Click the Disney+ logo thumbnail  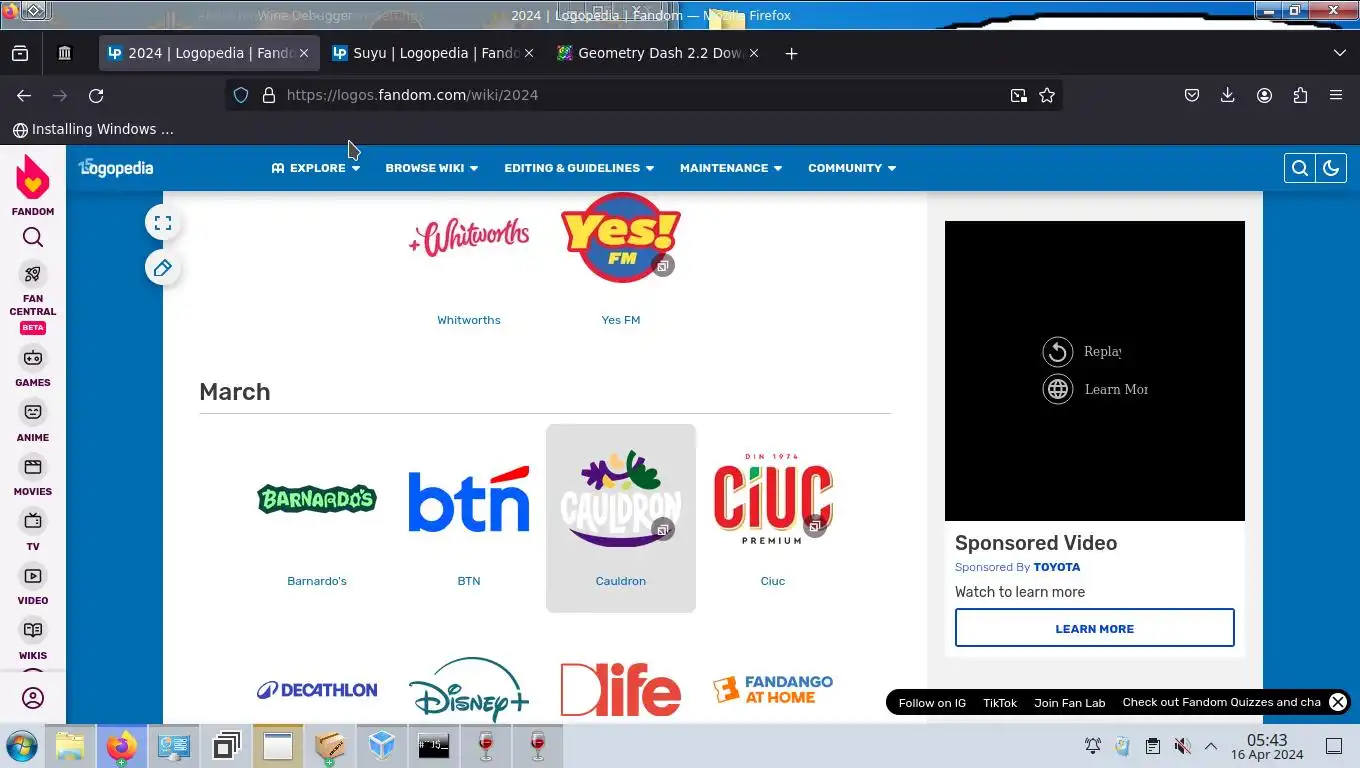click(x=469, y=689)
